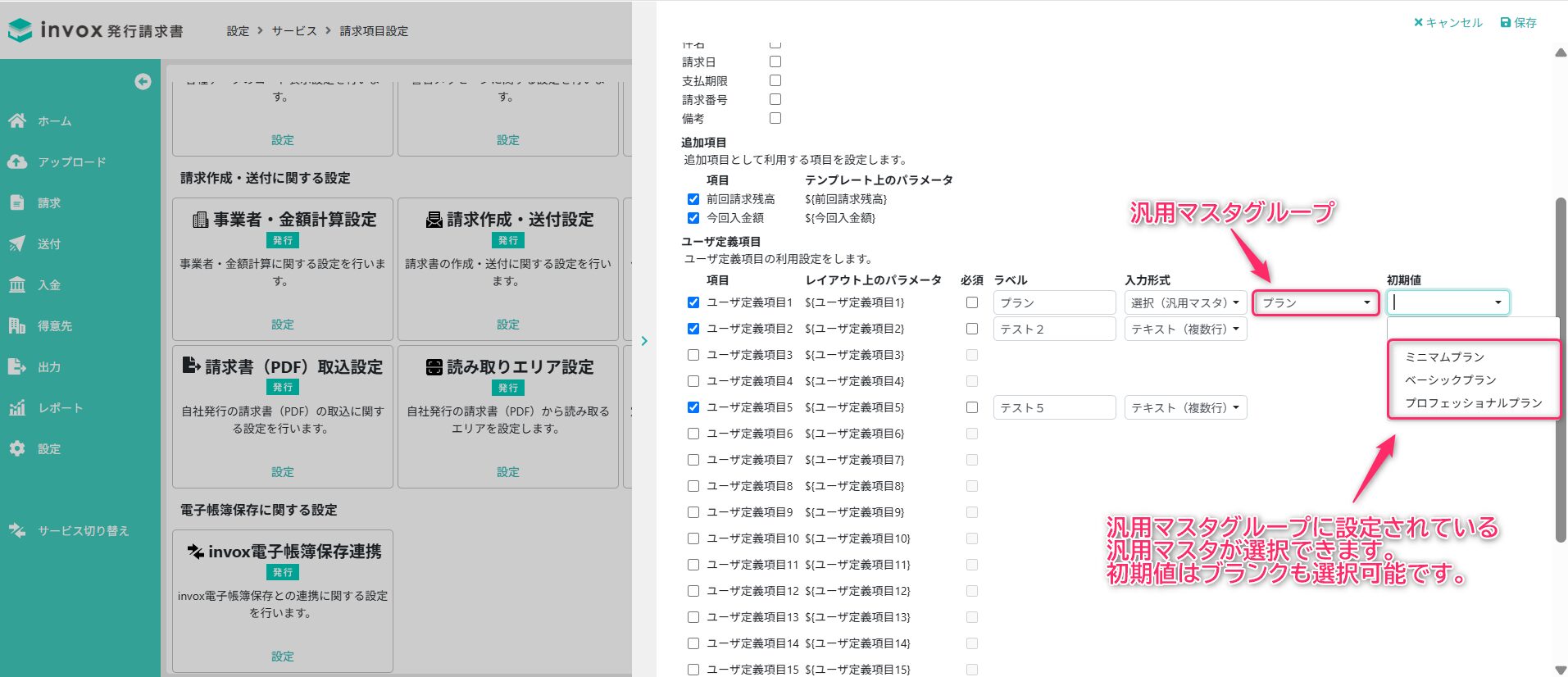The height and width of the screenshot is (677, 1568).
Task: Open the プラン master group dropdown
Action: (x=1316, y=303)
